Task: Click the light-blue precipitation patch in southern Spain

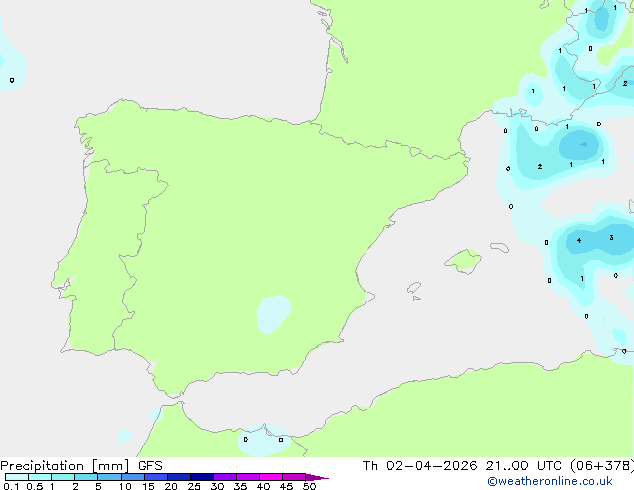Action: click(274, 315)
